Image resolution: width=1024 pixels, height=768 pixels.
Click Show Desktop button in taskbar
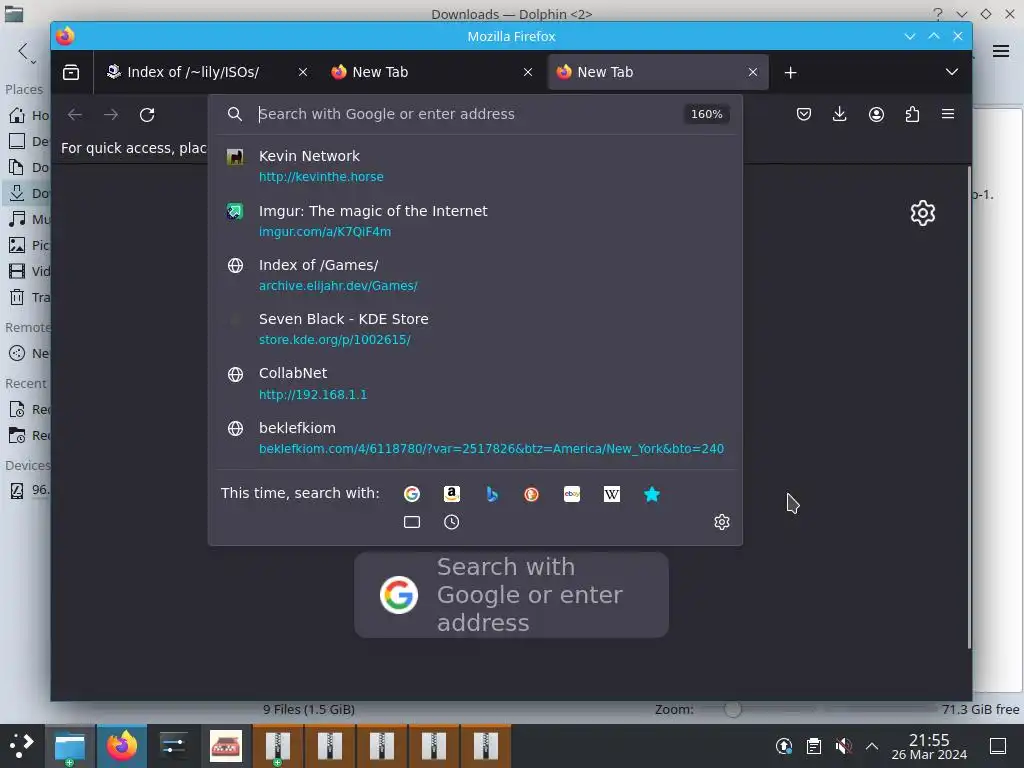[x=998, y=746]
